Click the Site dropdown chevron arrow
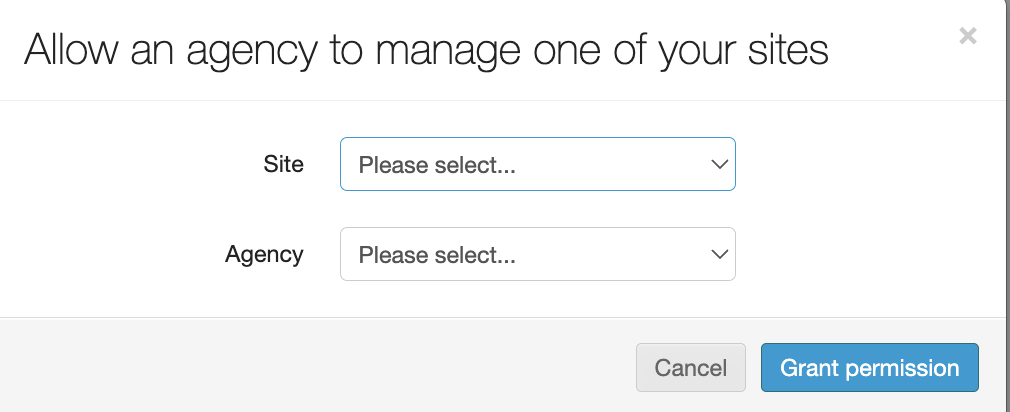This screenshot has width=1010, height=412. (718, 164)
